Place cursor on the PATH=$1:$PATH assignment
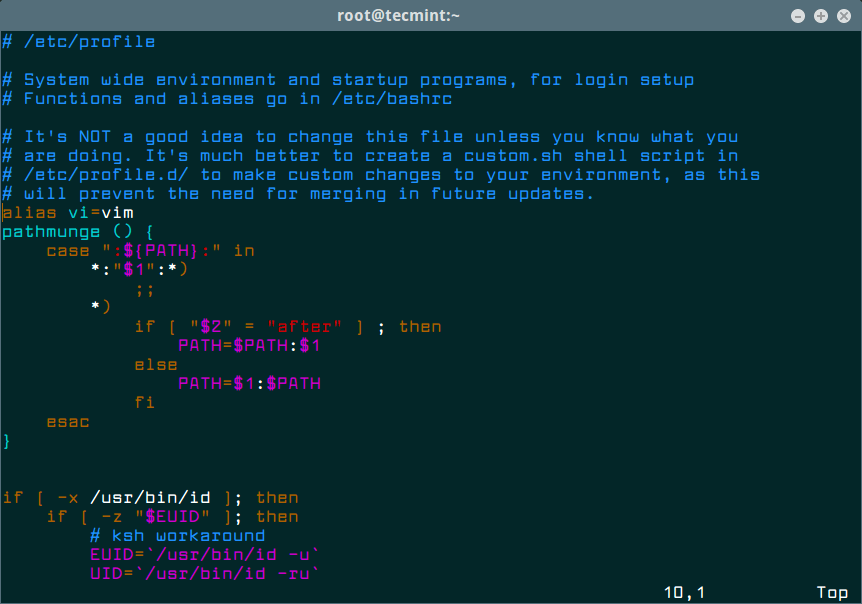 point(249,384)
